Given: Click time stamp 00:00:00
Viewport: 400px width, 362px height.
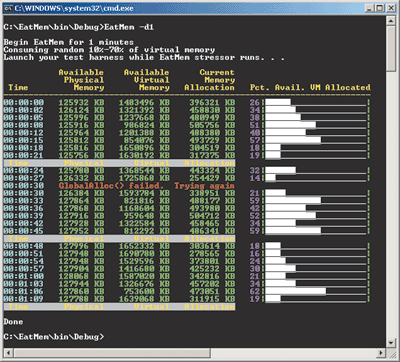Looking at the screenshot, I should (x=24, y=102).
